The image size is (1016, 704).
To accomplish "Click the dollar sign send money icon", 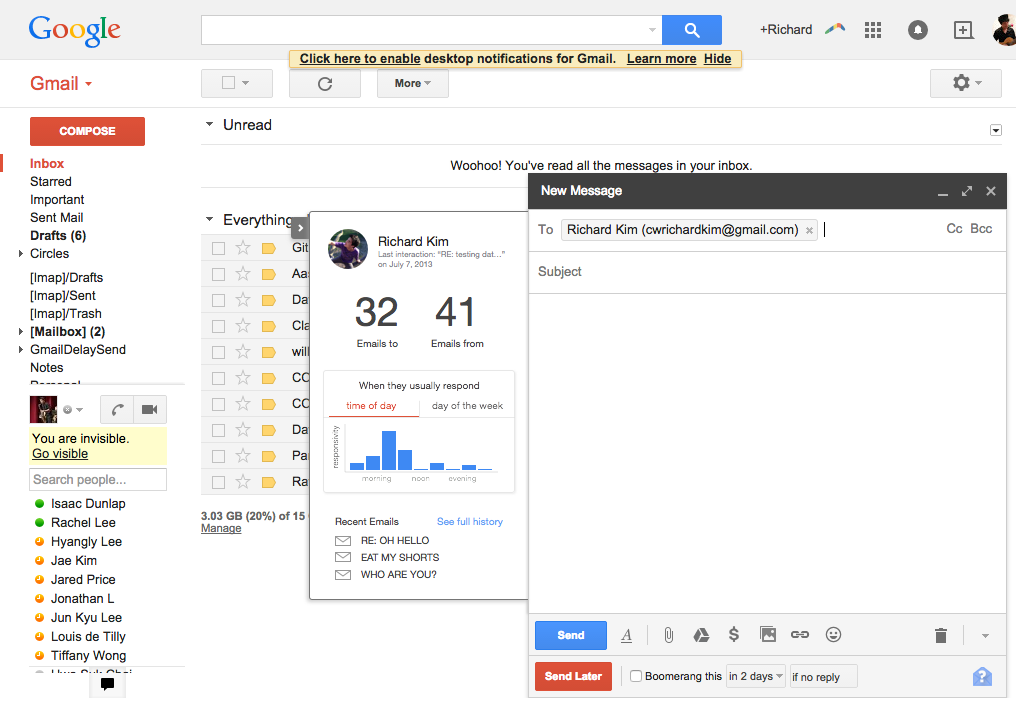I will coord(733,635).
